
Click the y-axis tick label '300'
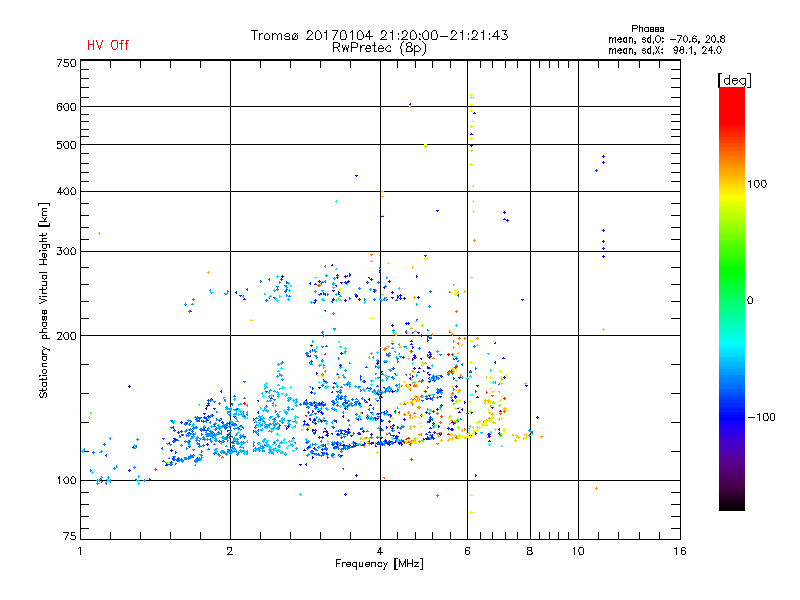(x=66, y=252)
